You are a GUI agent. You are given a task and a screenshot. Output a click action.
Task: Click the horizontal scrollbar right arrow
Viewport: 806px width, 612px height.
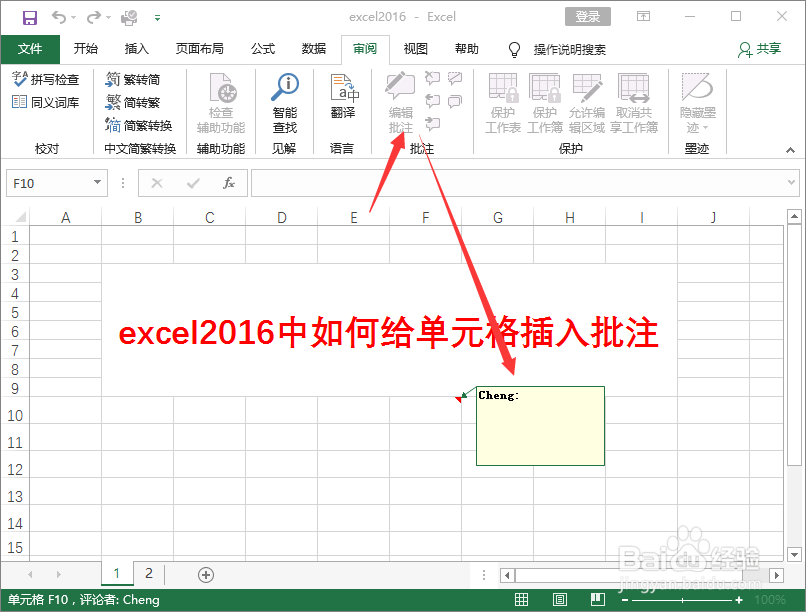776,575
